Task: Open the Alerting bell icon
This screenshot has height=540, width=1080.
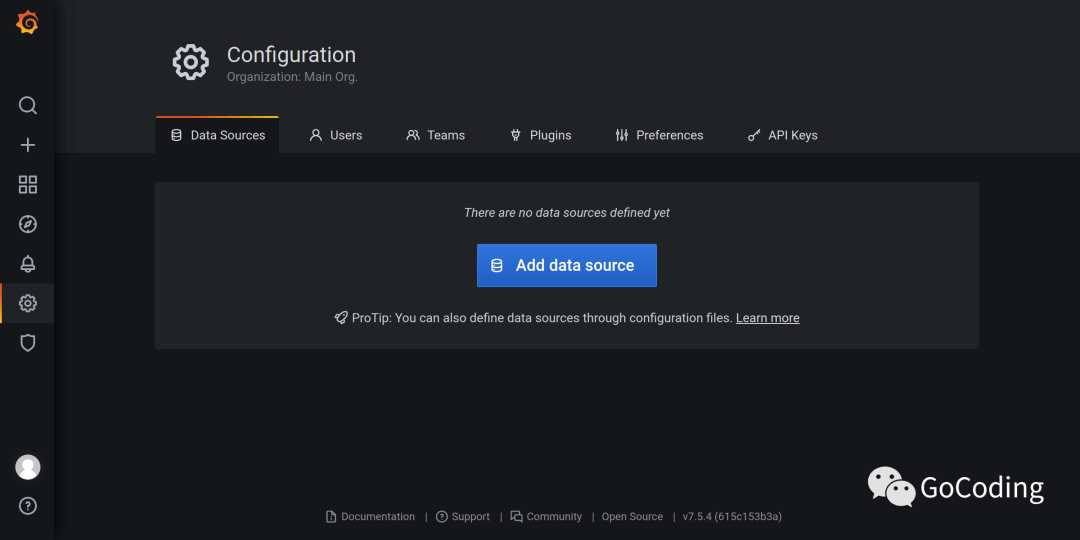Action: pyautogui.click(x=28, y=264)
